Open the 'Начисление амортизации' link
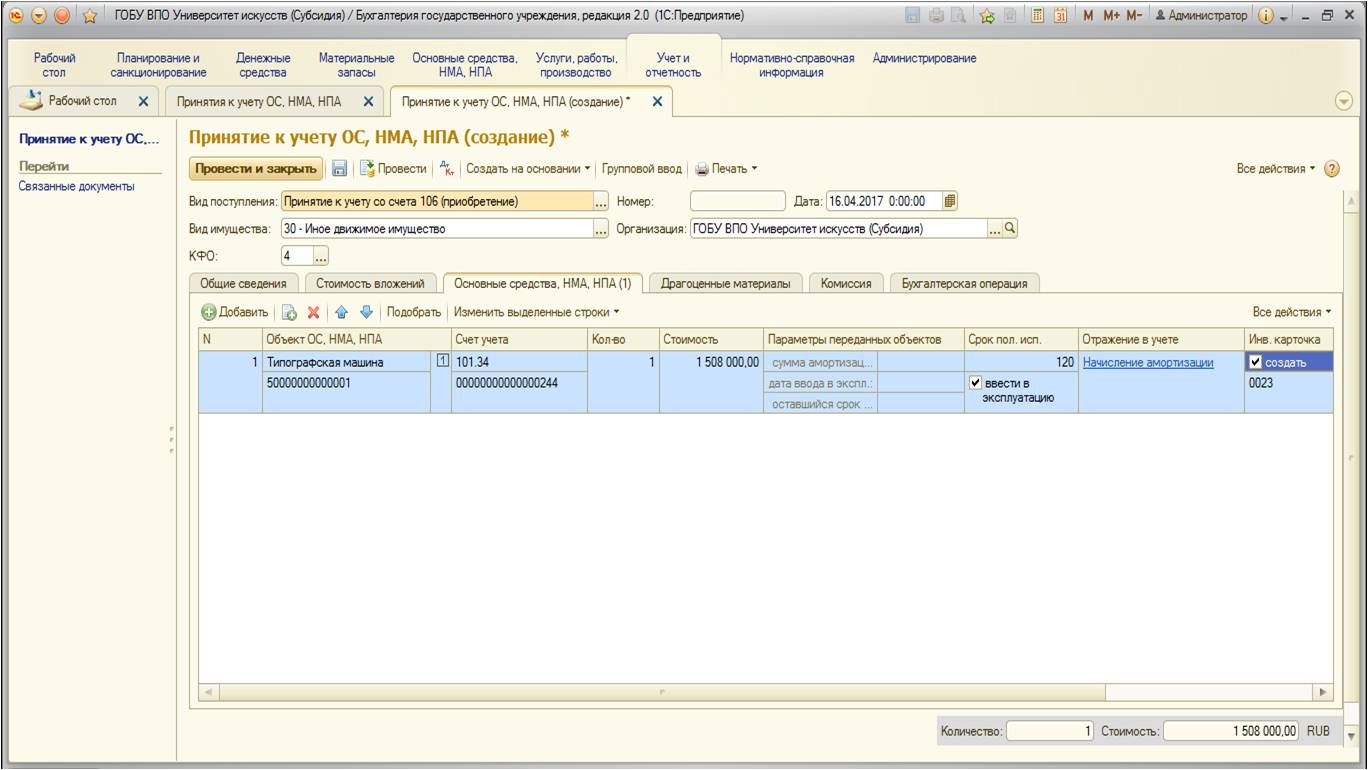Viewport: 1368px width, 770px height. click(x=1148, y=362)
